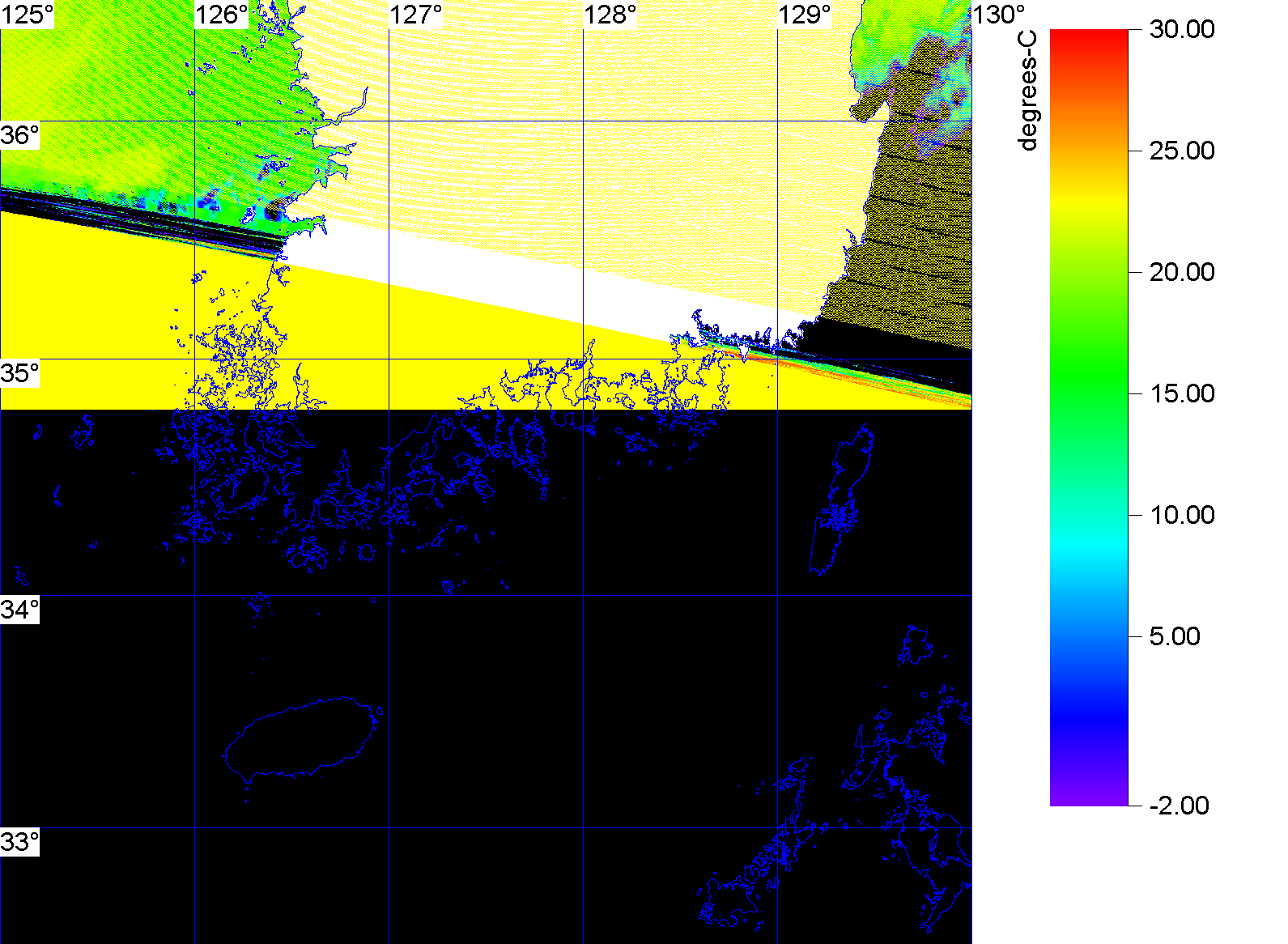Click the 130° longitude label
This screenshot has width=1288, height=944.
(999, 15)
